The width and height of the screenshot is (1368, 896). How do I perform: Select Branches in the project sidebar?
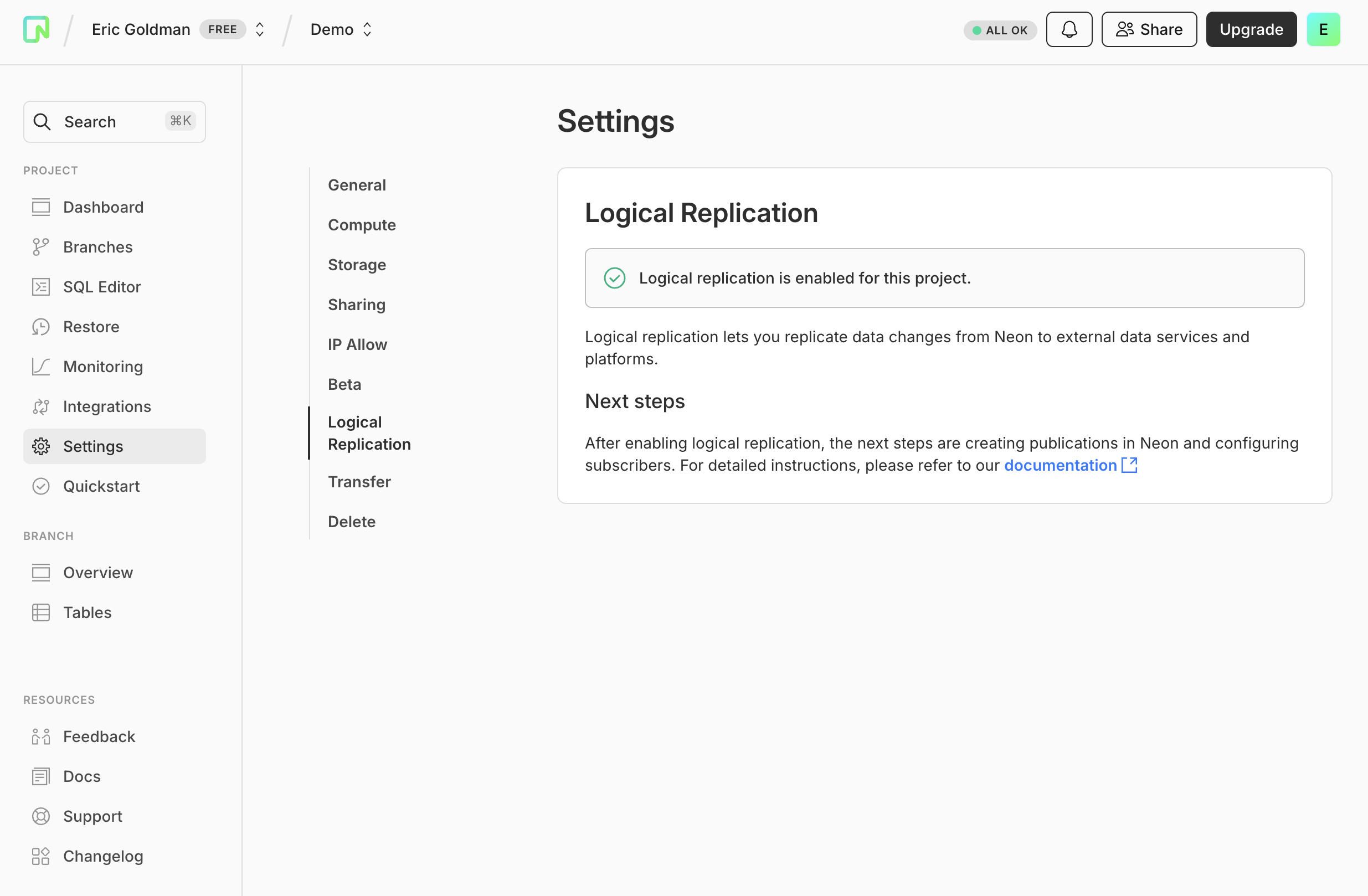97,246
